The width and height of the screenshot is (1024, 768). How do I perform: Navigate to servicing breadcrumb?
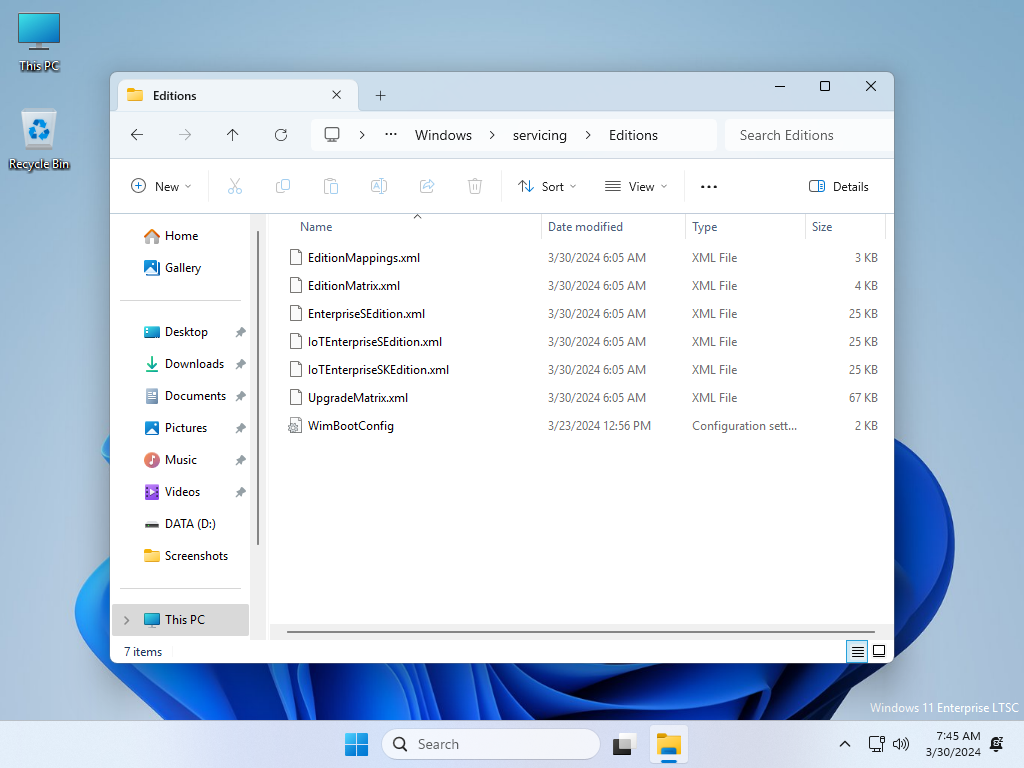(539, 135)
